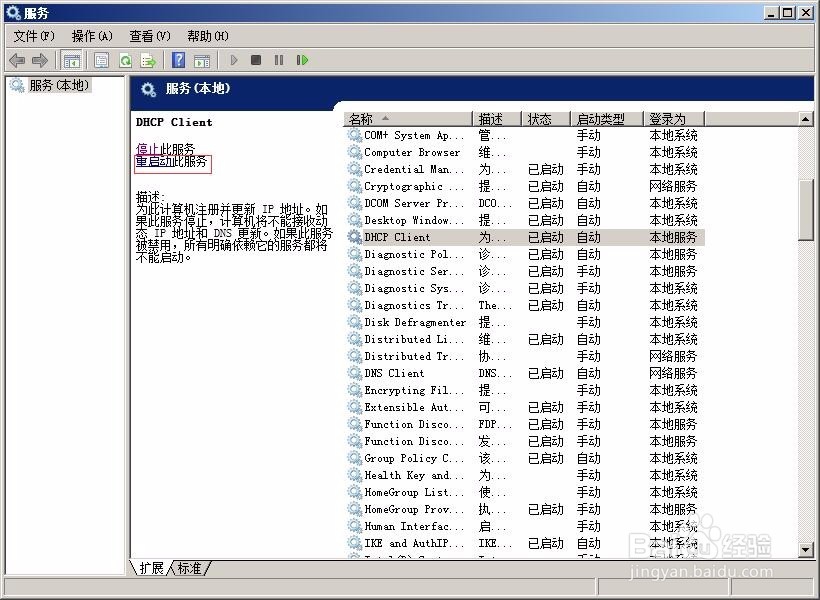
Task: Toggle the console tree visibility icon
Action: 72,59
